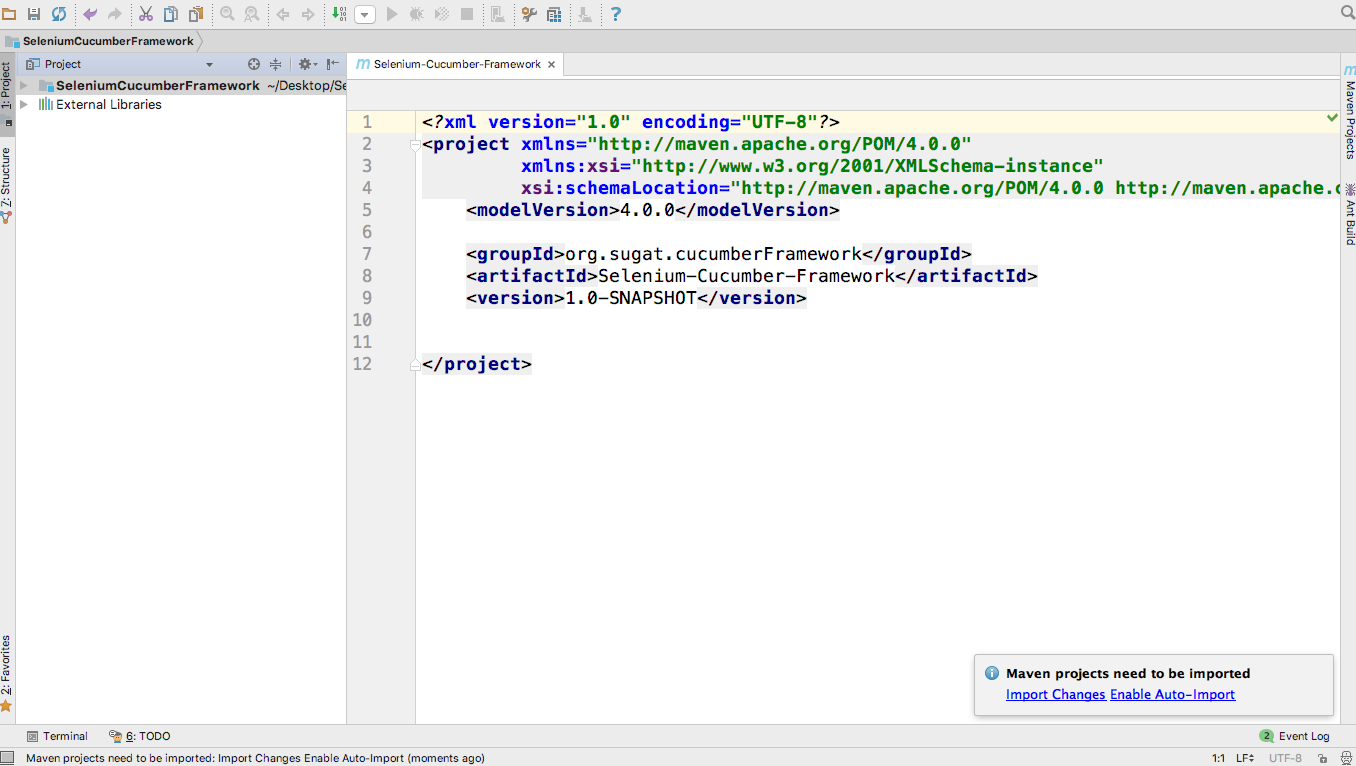Click the green inspection checkmark
This screenshot has height=766, width=1356.
[1332, 118]
